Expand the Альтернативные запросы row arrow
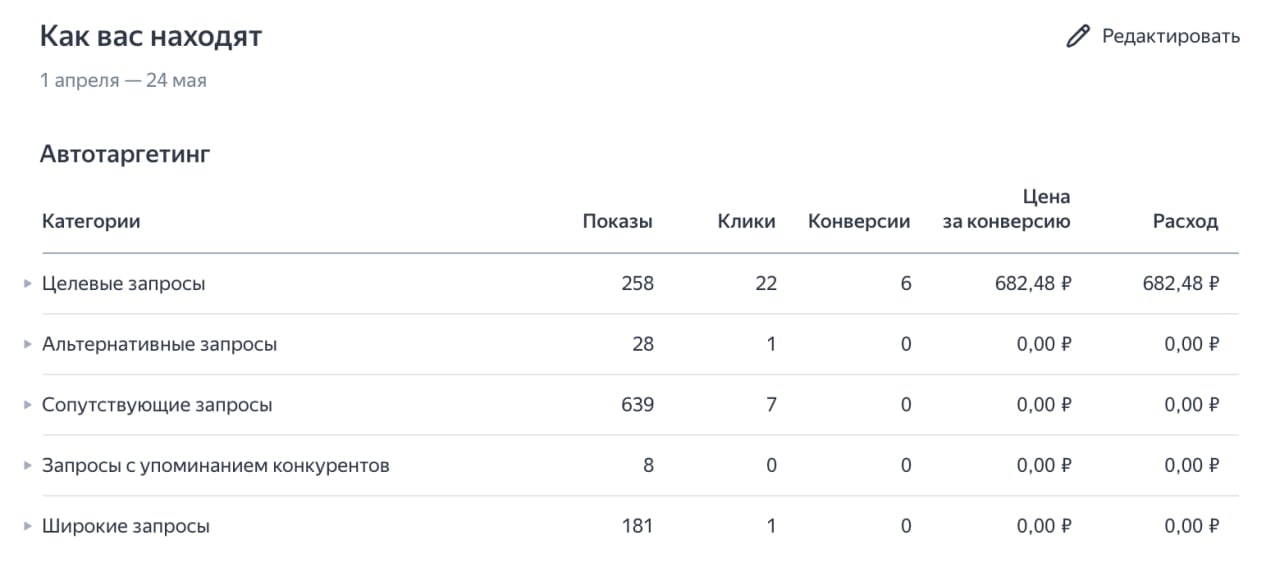Screen dimensions: 1280x567 28,344
